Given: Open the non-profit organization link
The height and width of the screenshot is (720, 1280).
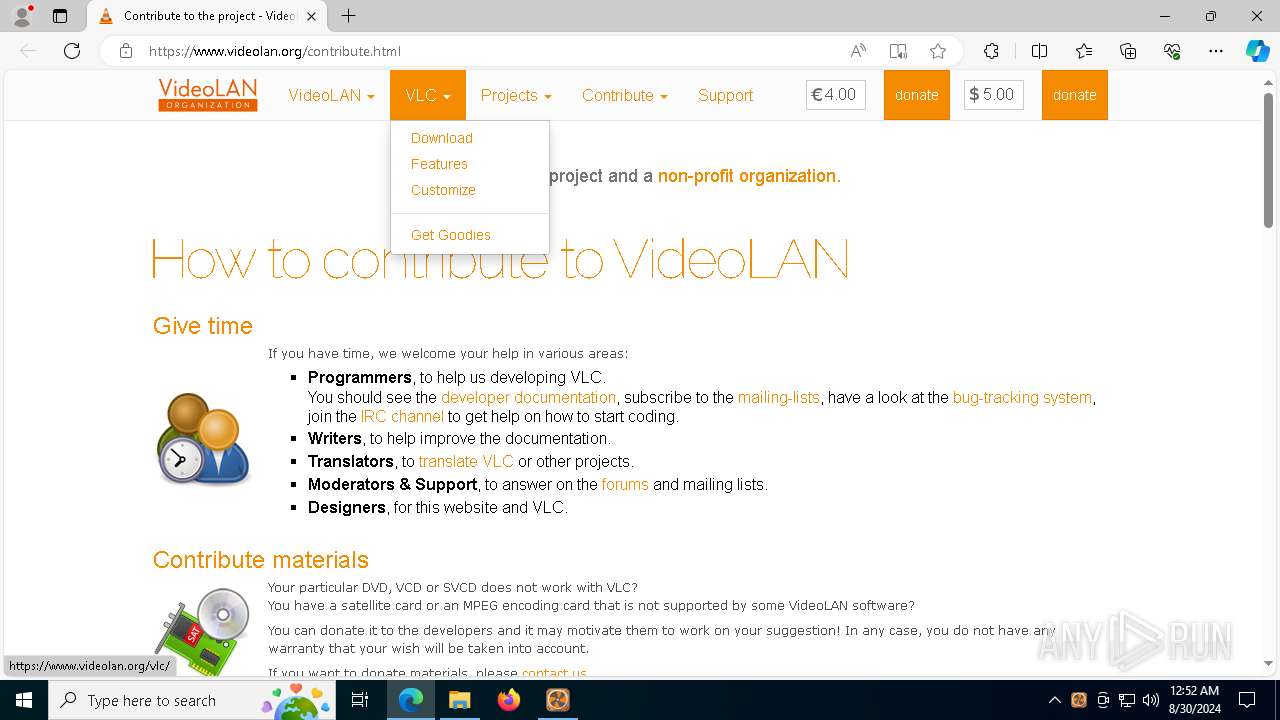Looking at the screenshot, I should click(x=747, y=176).
